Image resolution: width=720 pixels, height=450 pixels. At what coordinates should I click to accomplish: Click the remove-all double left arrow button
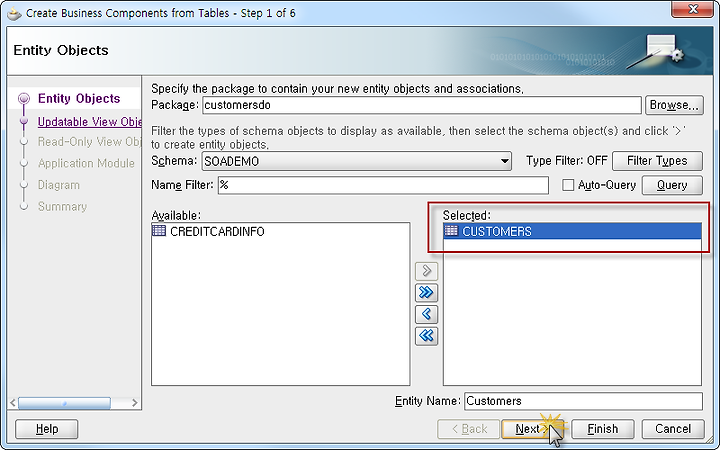tap(426, 336)
